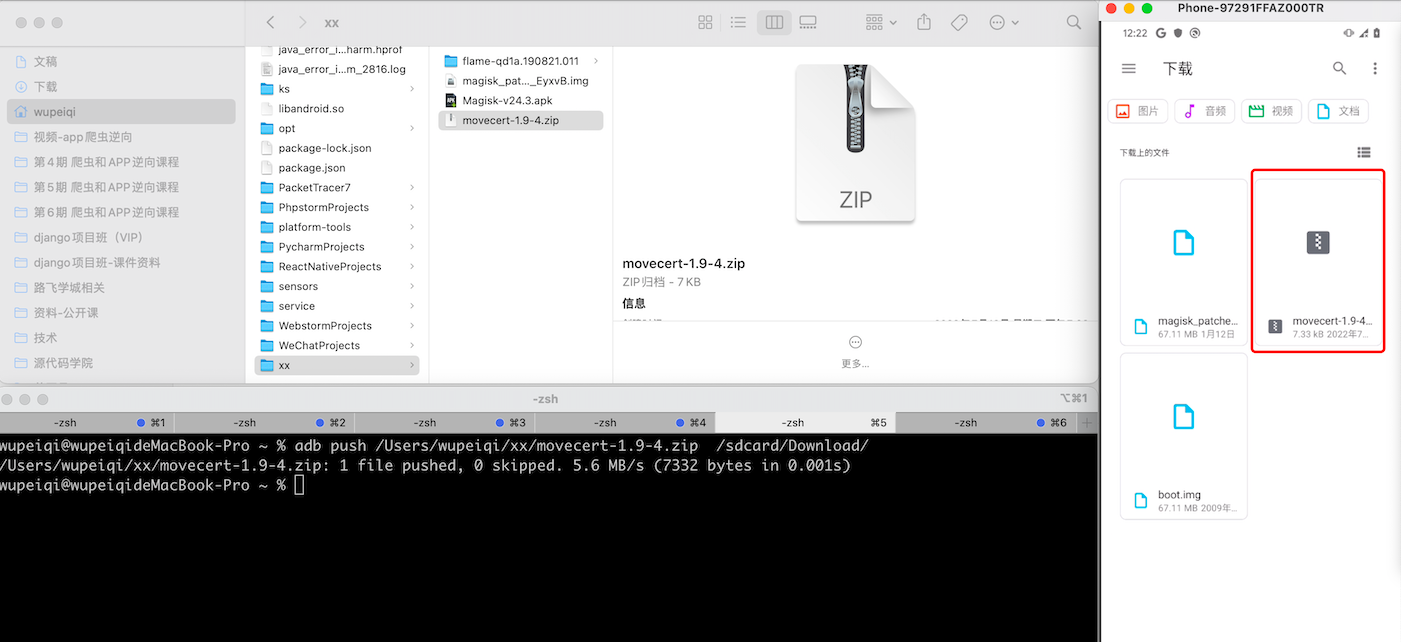The width and height of the screenshot is (1401, 642).
Task: Filter by 音频 audio chip
Action: (x=1205, y=111)
